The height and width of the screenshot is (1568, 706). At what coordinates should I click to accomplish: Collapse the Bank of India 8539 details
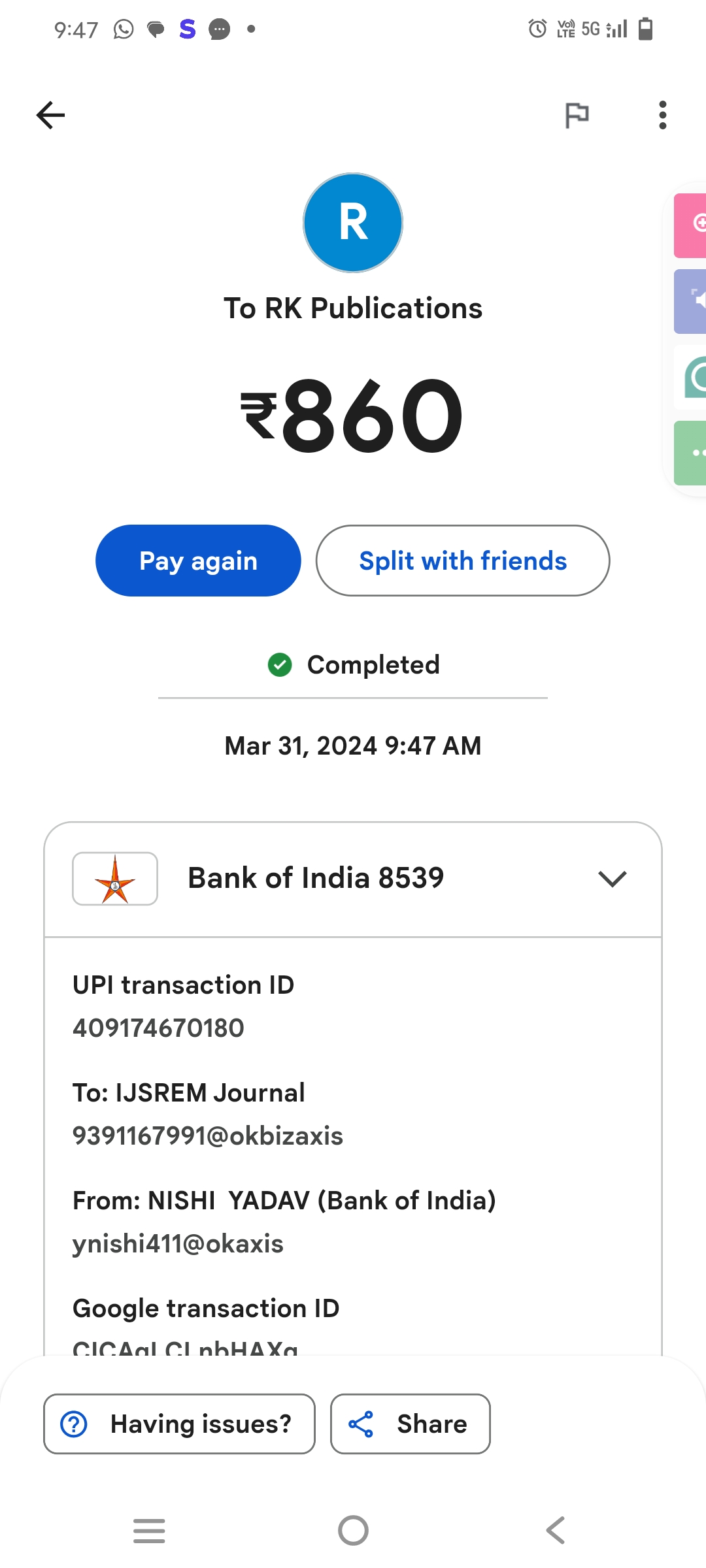click(x=612, y=879)
